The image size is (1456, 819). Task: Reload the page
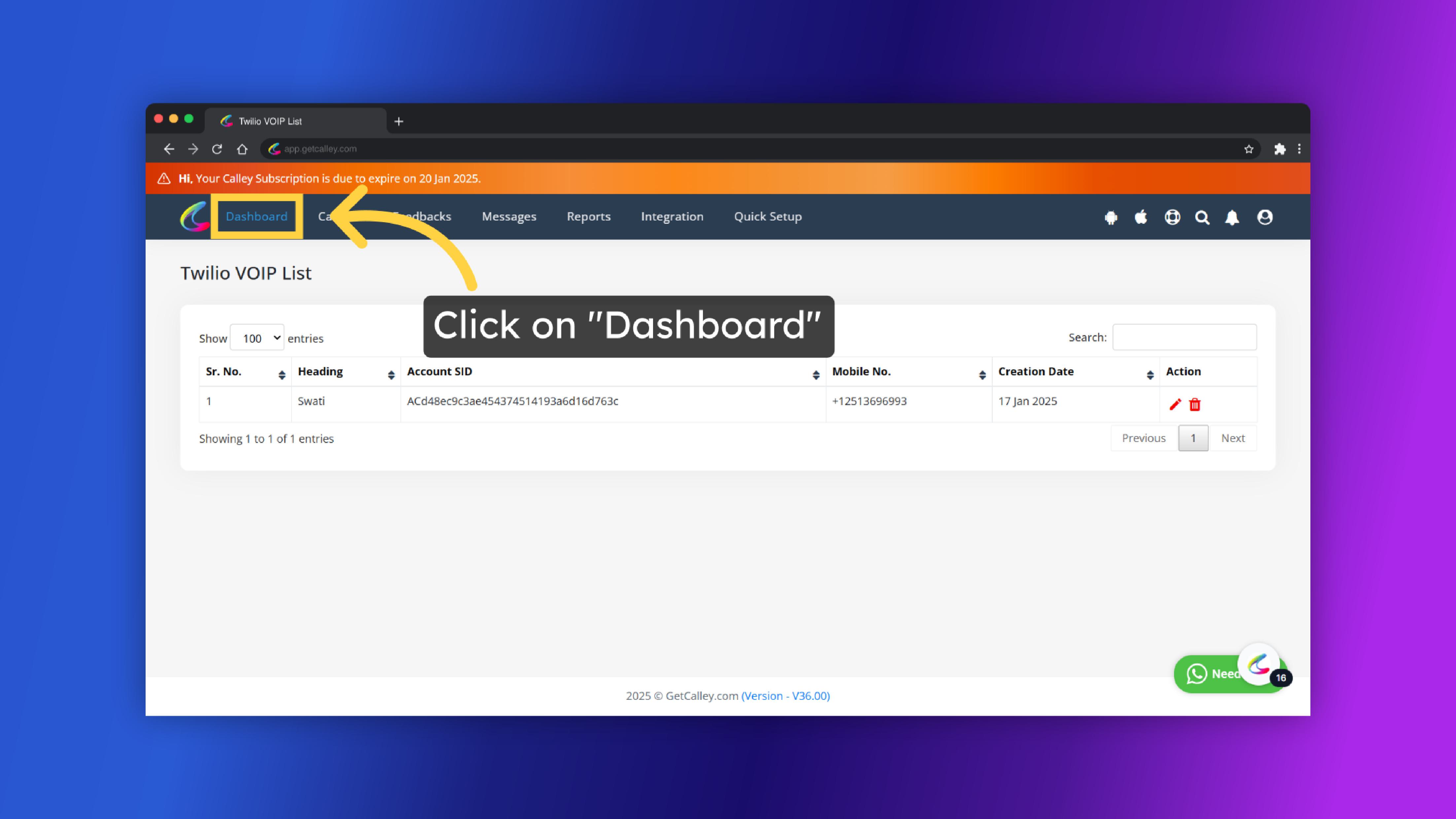coord(217,149)
